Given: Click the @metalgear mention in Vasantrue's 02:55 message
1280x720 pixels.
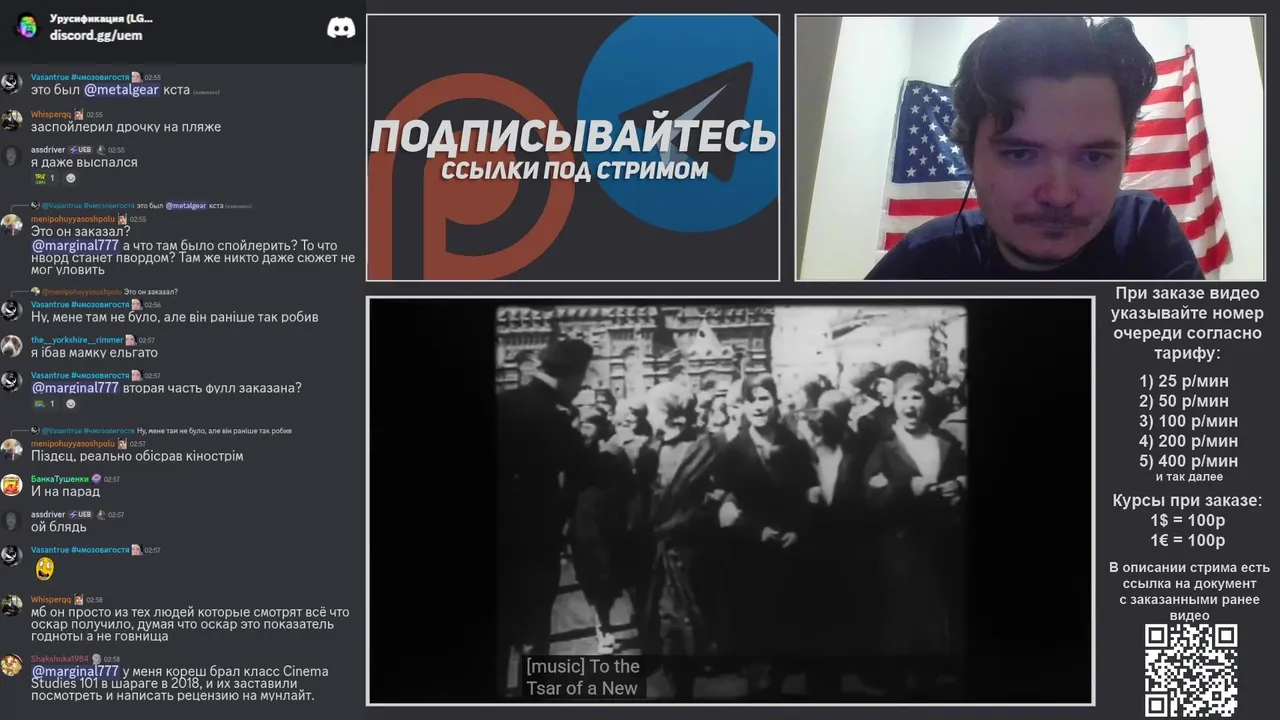Looking at the screenshot, I should tap(121, 90).
